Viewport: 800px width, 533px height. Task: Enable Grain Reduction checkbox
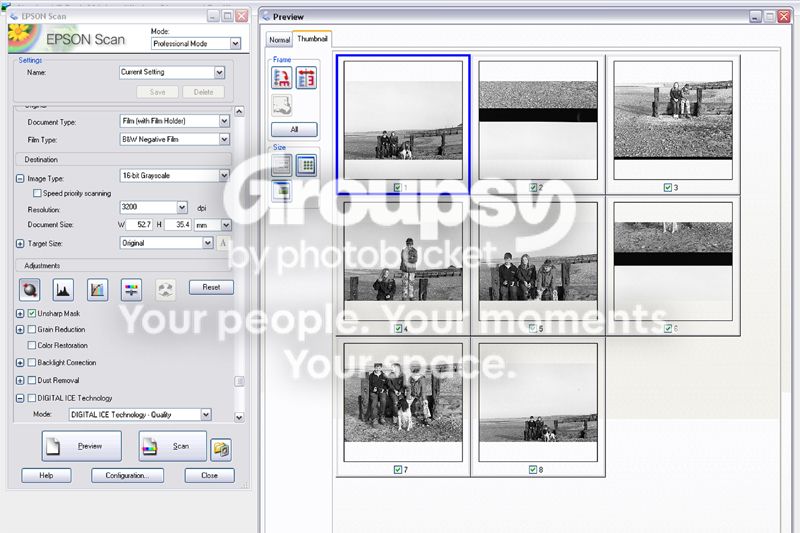tap(32, 329)
